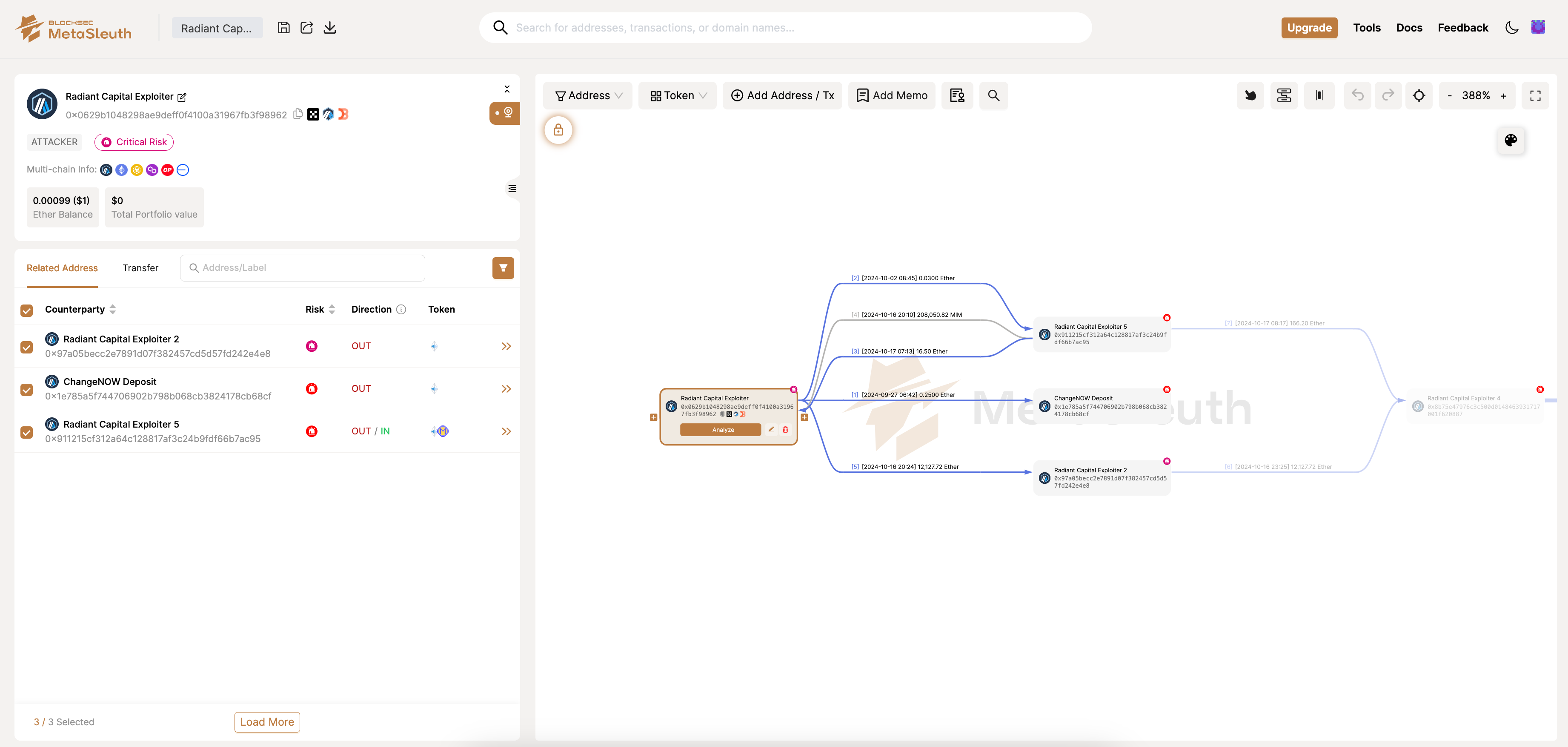Toggle dark mode moon icon
Screen dimensions: 1568x747
tap(1511, 27)
